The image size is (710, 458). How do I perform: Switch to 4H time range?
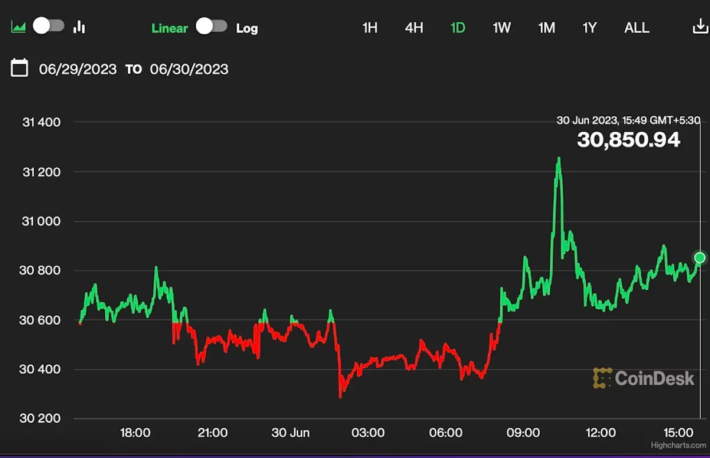tap(414, 28)
